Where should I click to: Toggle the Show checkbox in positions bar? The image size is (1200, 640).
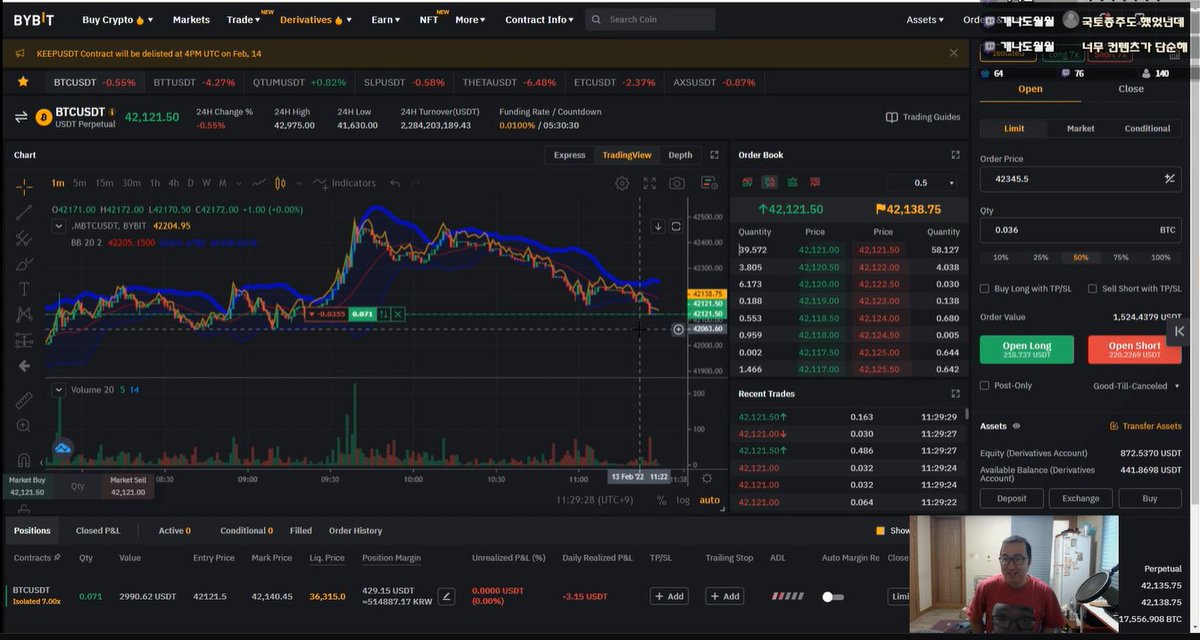[880, 531]
